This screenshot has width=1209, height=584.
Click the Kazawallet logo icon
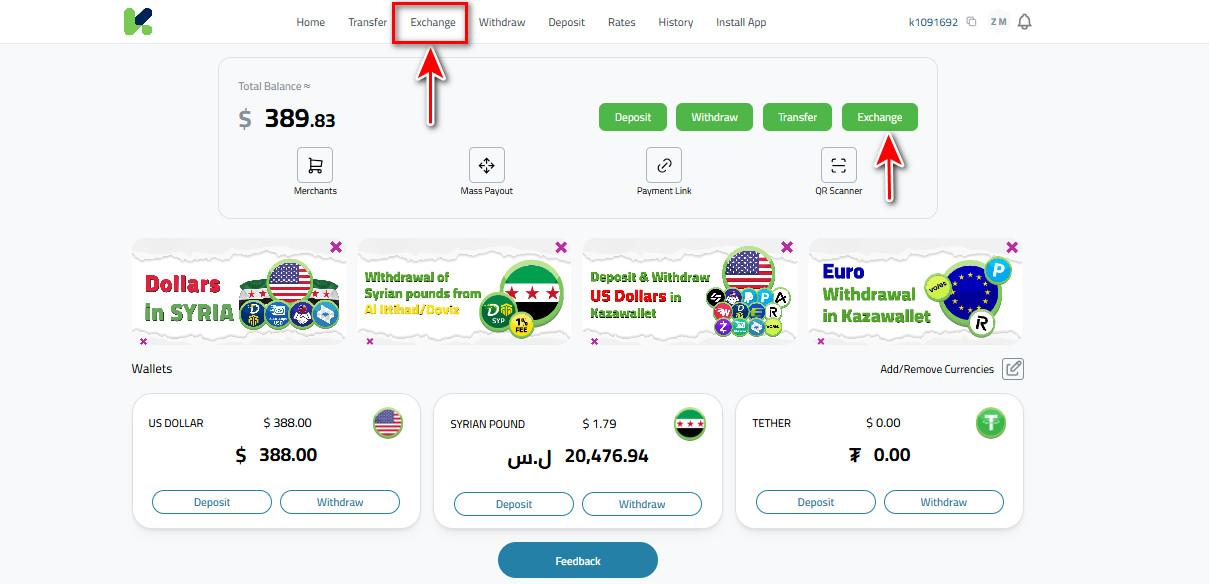click(x=138, y=22)
